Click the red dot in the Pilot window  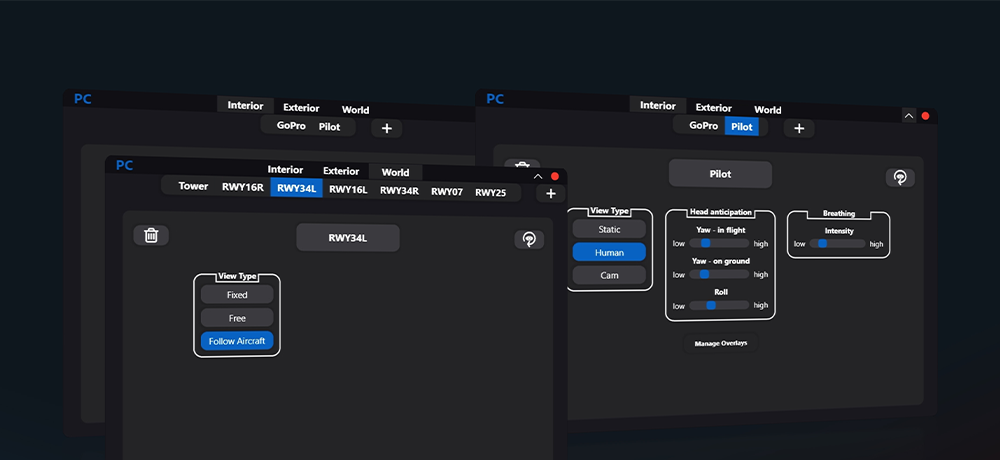point(925,116)
